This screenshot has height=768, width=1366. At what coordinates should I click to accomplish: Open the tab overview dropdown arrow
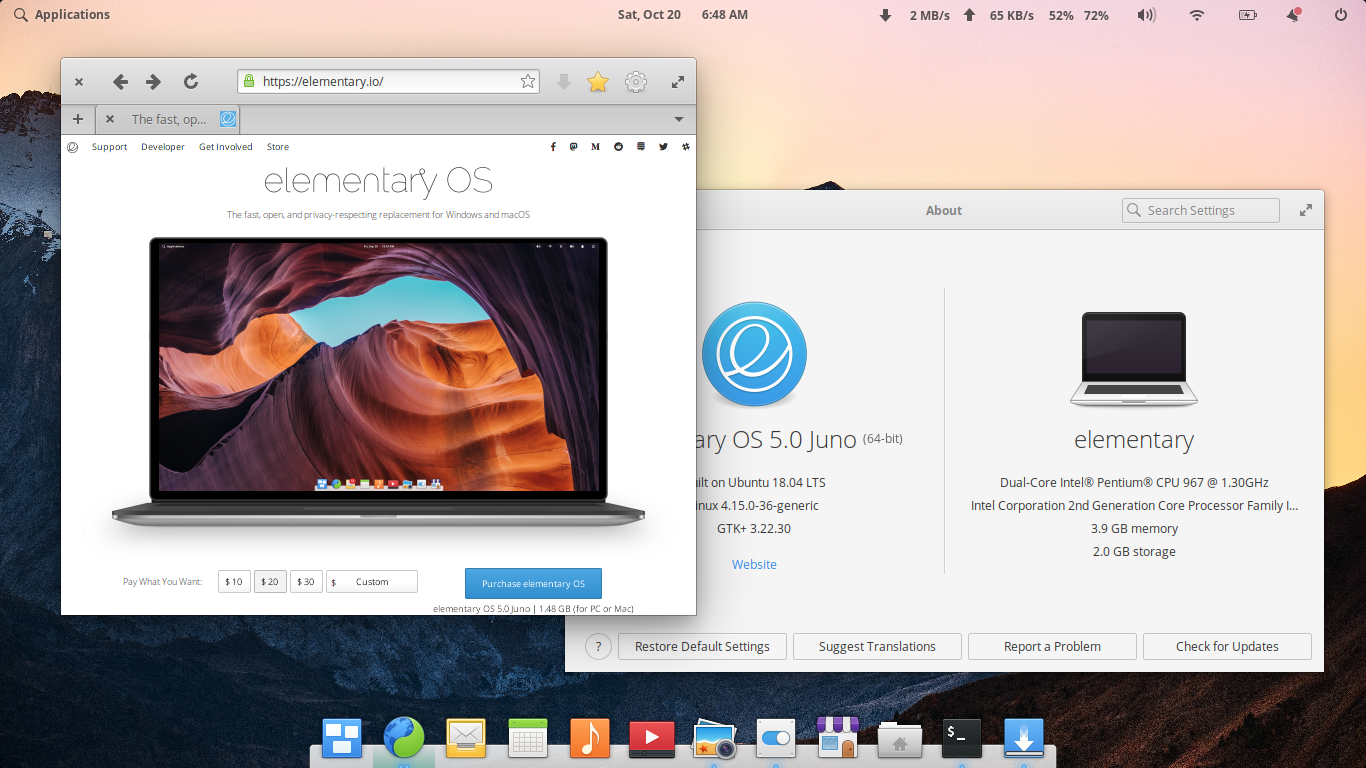679,119
